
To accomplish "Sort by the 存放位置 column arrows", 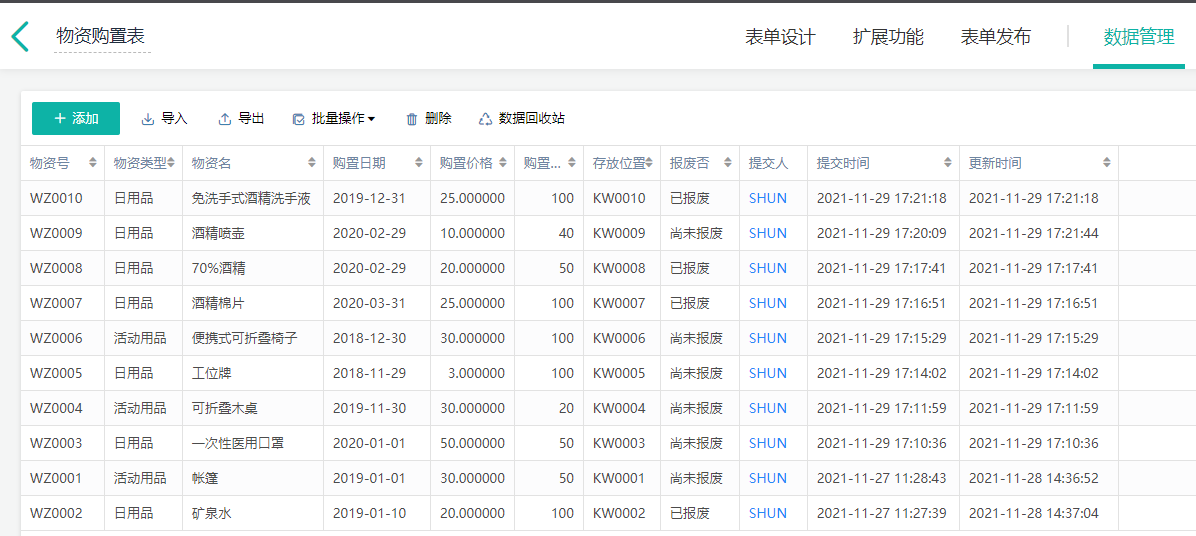I will 650,163.
